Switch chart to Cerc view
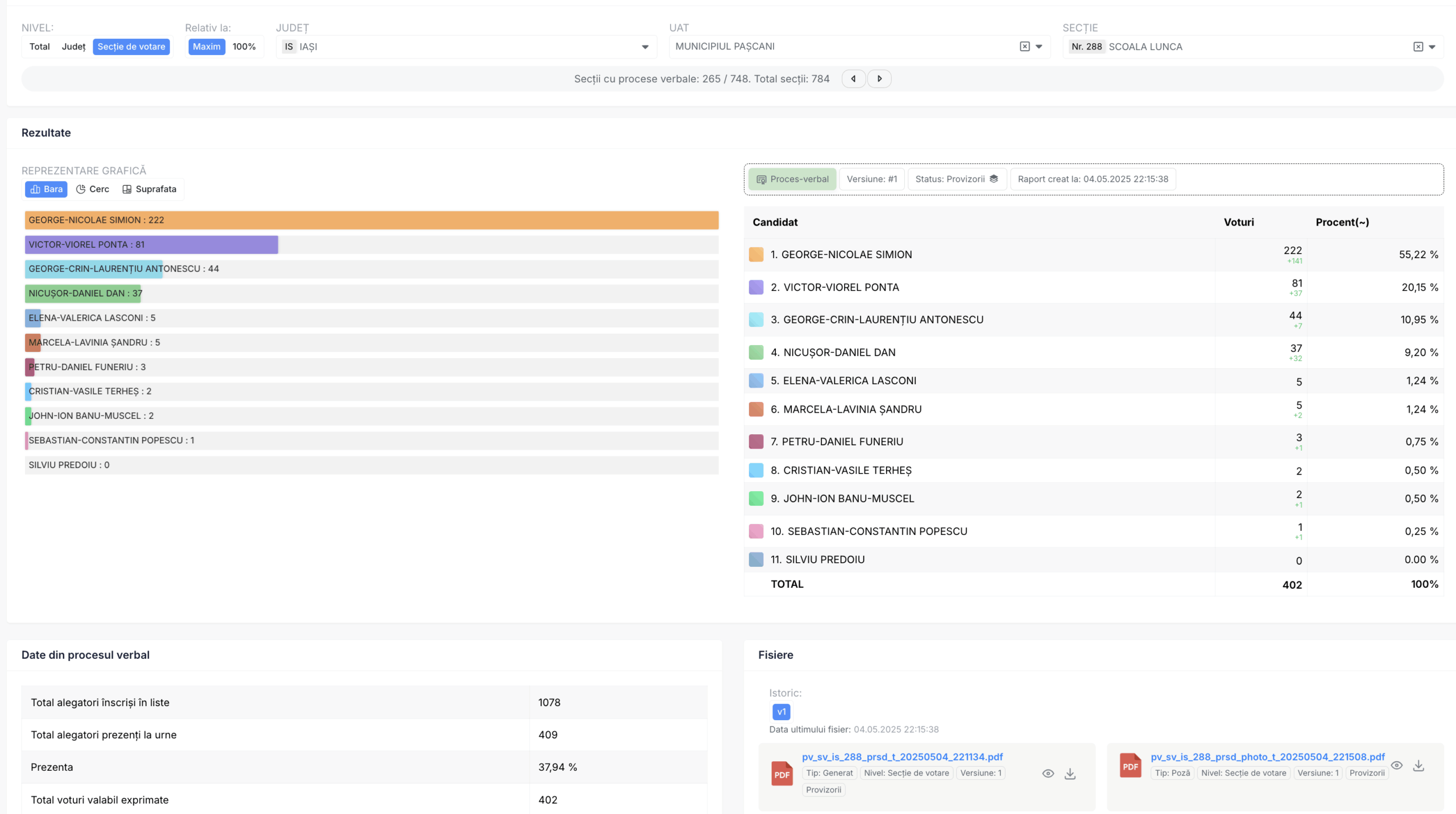This screenshot has height=814, width=1456. 93,189
